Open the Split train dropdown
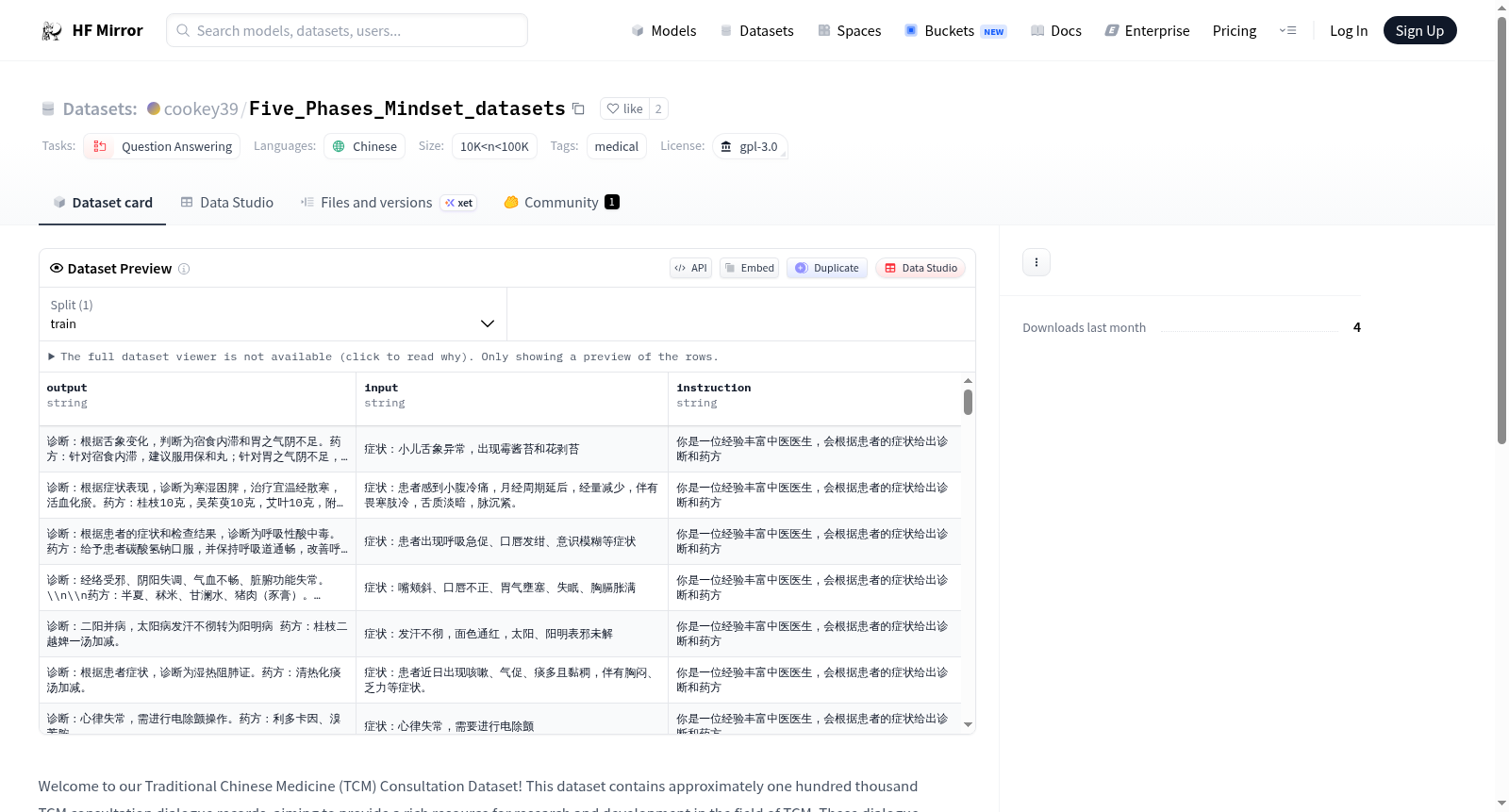 (273, 314)
